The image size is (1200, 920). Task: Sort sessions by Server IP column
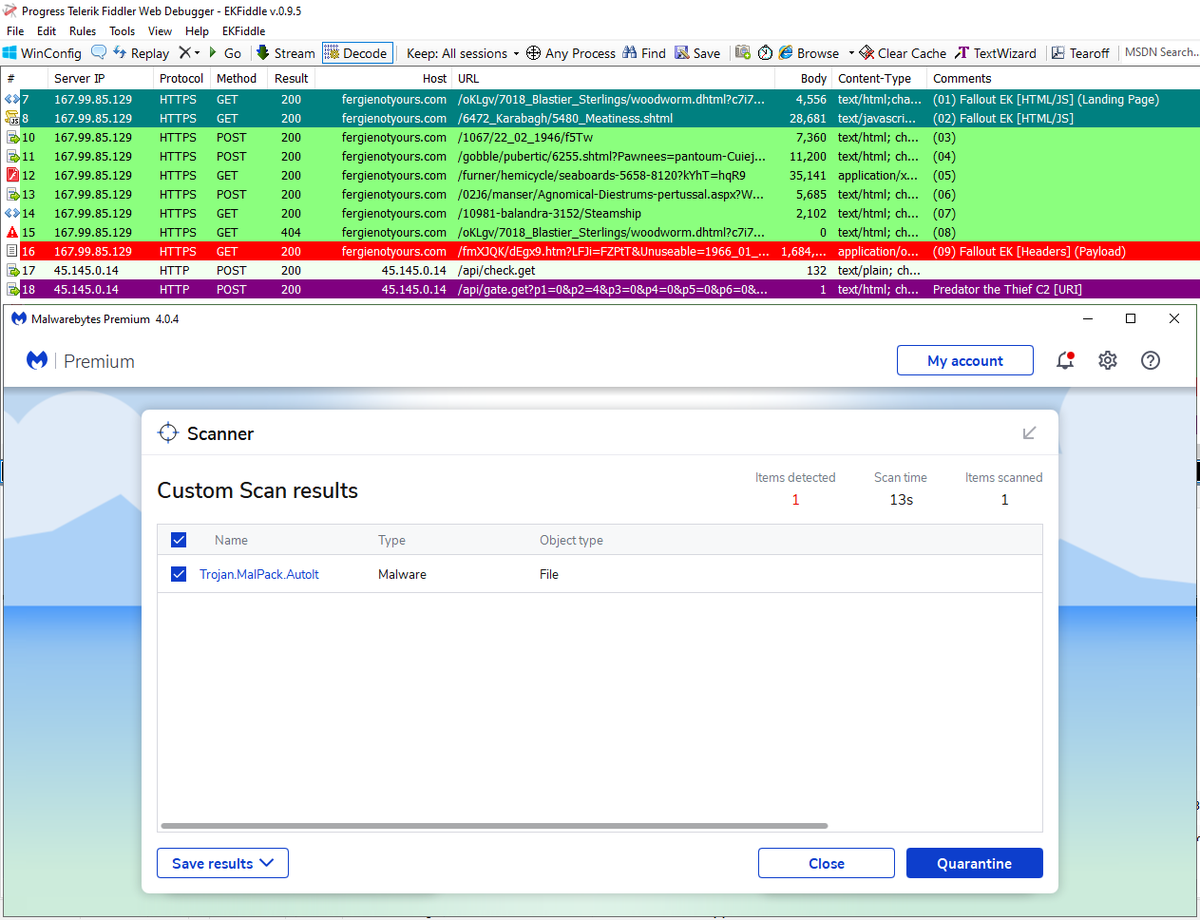100,78
